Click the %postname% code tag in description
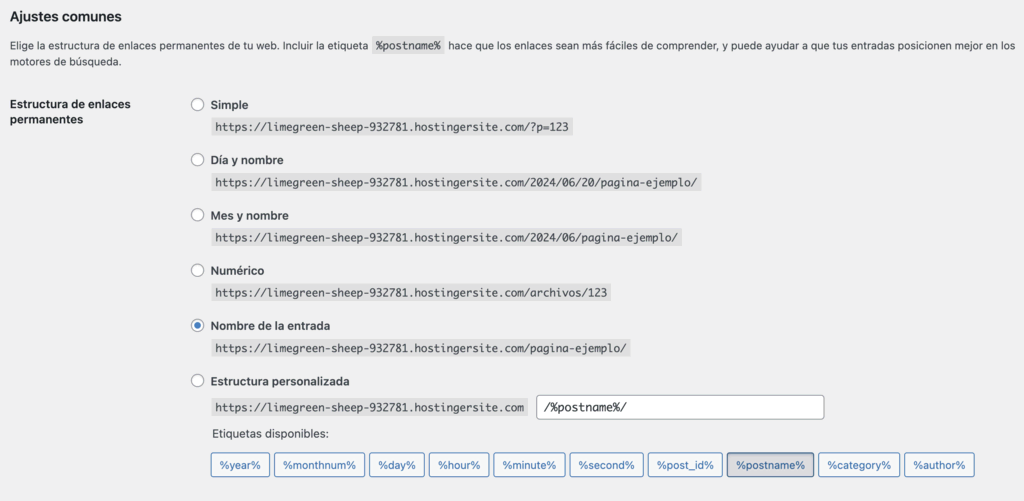 [408, 46]
